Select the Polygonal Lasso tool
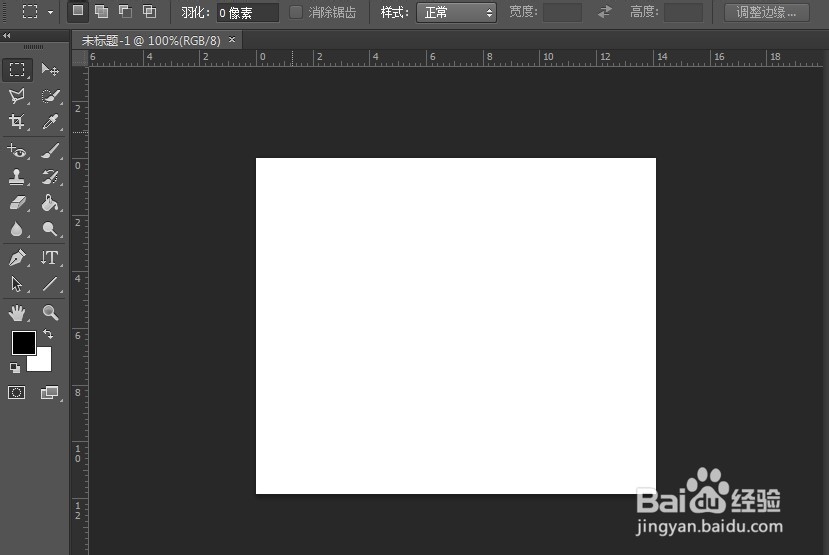 pos(17,96)
